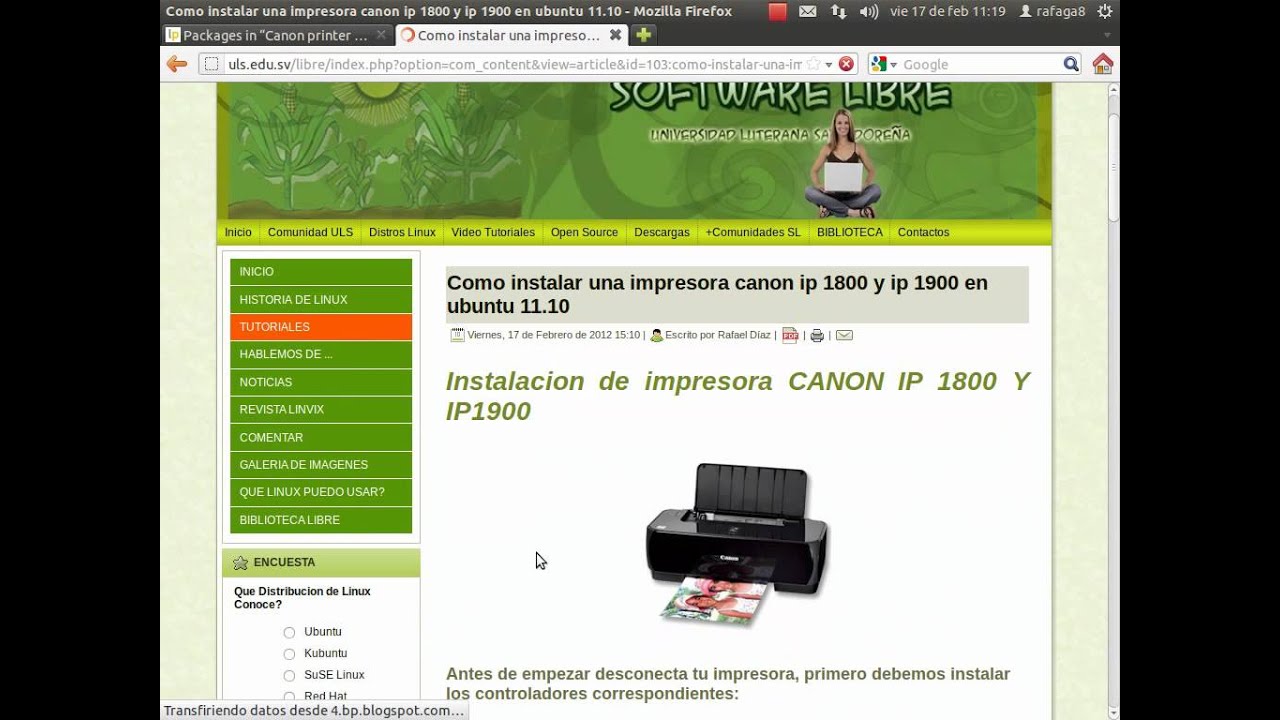Click the print article icon
Image resolution: width=1280 pixels, height=720 pixels.
coord(817,335)
